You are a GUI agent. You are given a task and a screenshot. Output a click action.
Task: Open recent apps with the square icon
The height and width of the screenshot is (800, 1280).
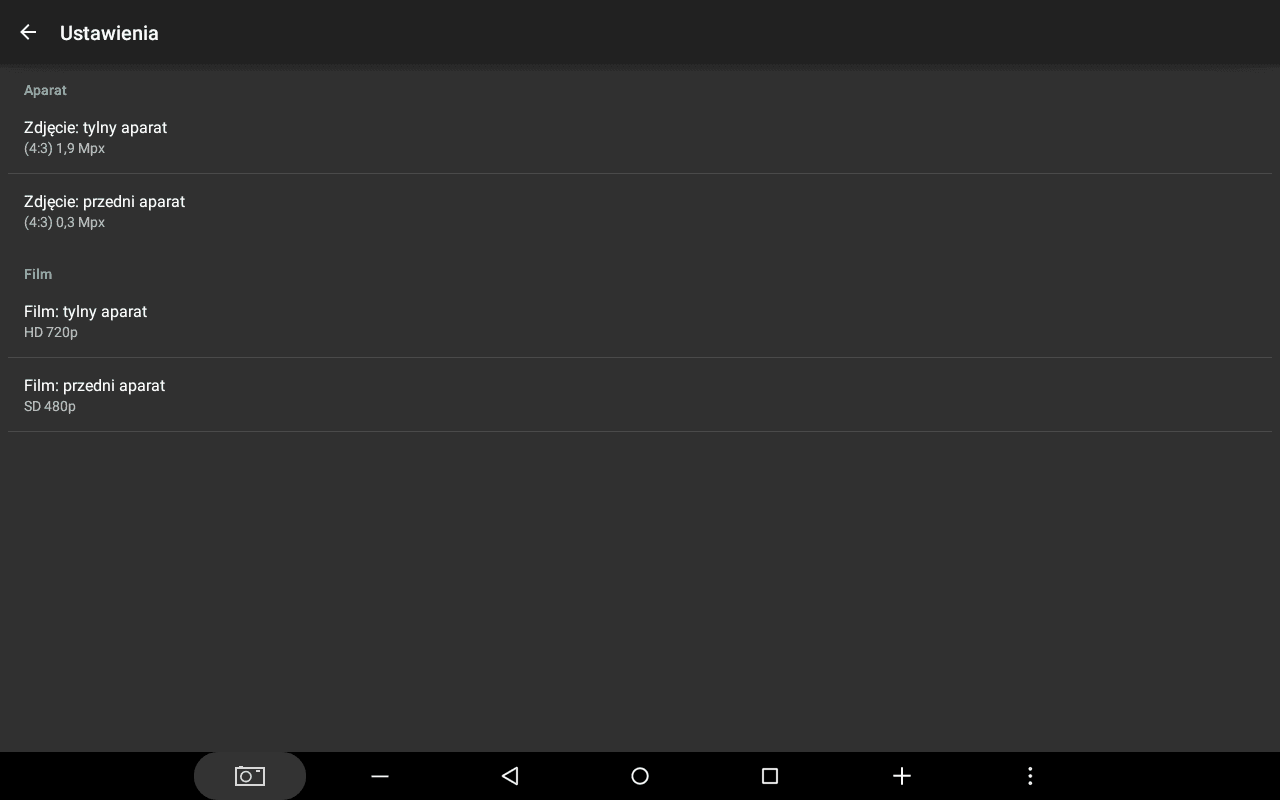[x=770, y=776]
